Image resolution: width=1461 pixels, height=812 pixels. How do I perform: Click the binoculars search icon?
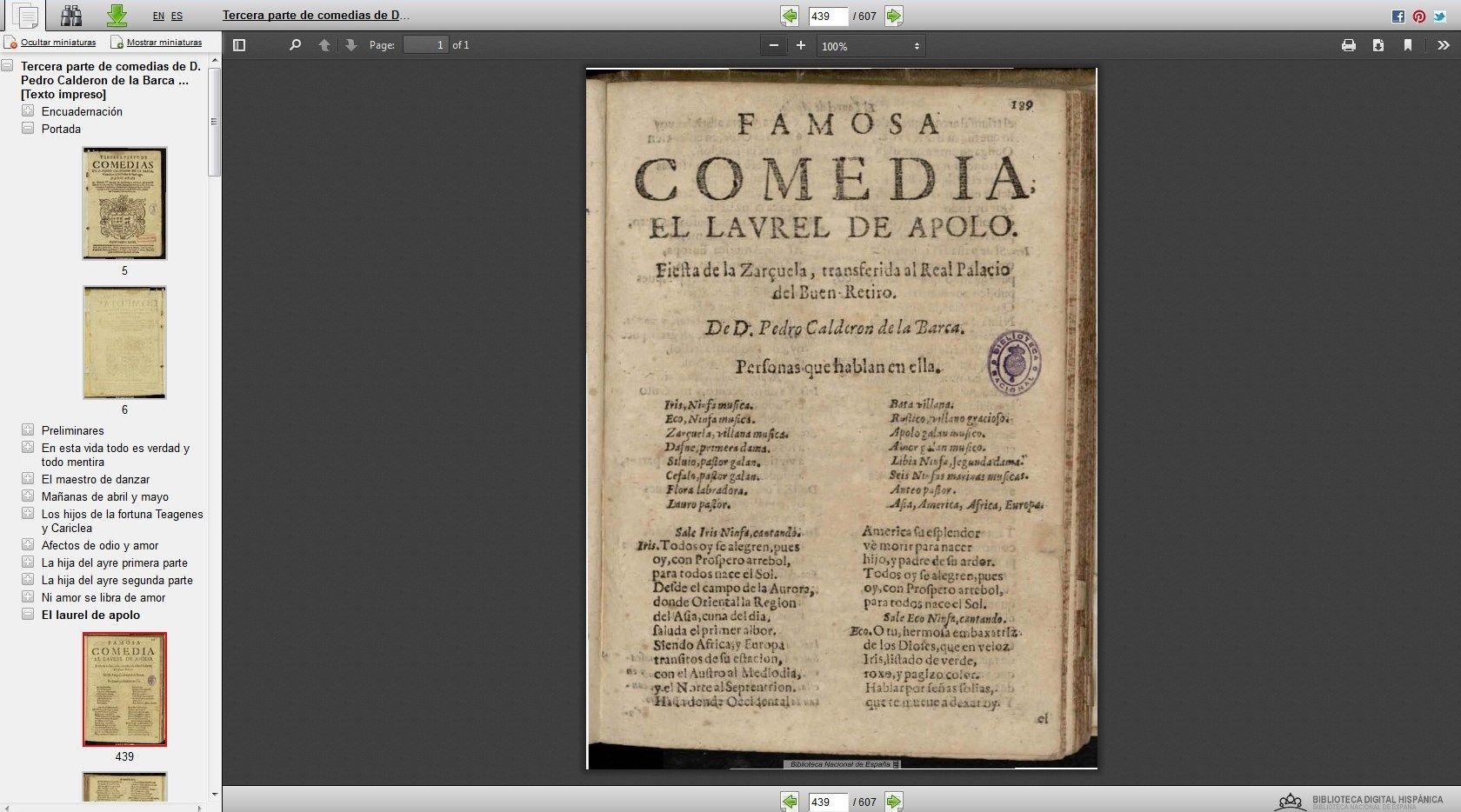[x=71, y=15]
